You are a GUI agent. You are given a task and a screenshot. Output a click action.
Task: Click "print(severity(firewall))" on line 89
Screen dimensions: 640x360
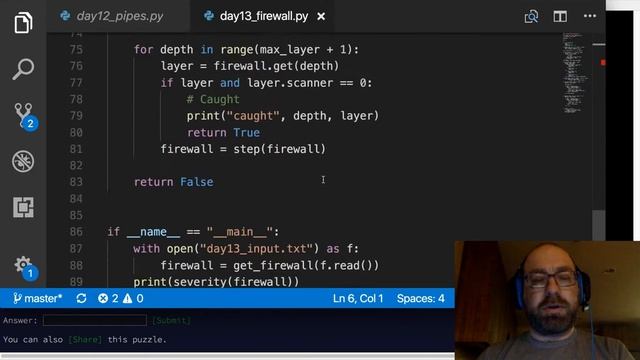pyautogui.click(x=216, y=282)
